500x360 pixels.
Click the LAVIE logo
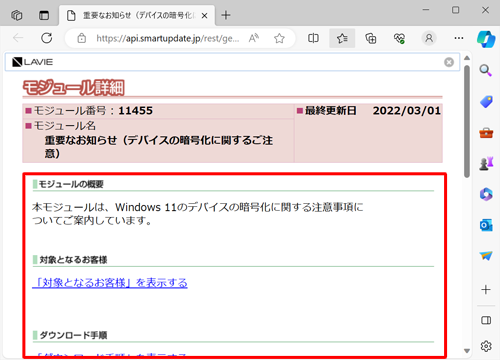click(x=32, y=62)
